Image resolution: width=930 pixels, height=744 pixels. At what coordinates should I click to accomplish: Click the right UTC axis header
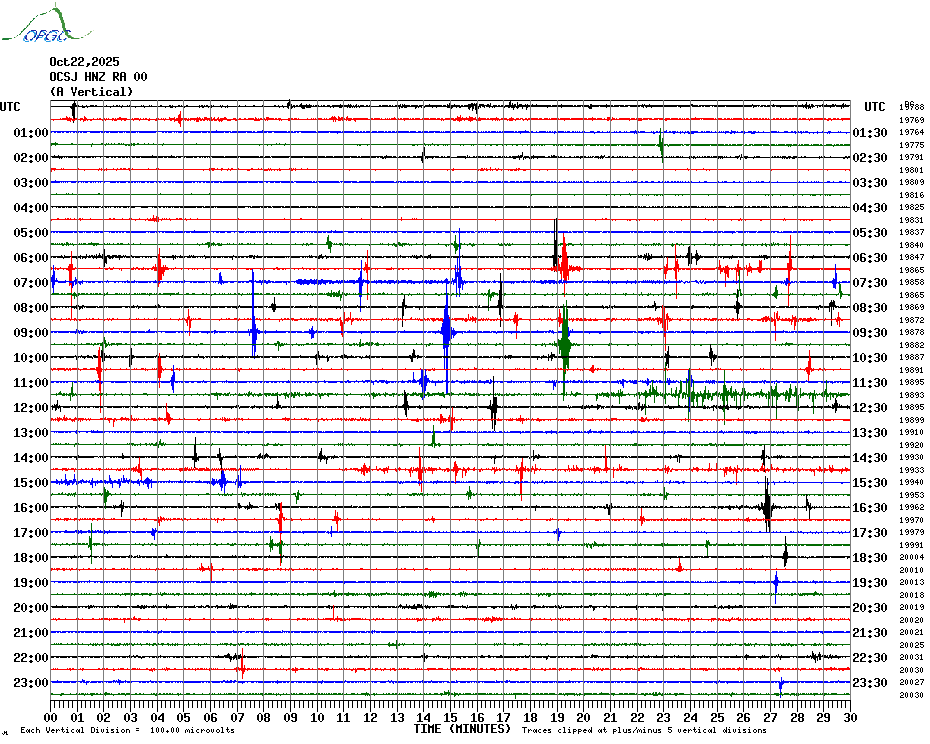(x=875, y=107)
